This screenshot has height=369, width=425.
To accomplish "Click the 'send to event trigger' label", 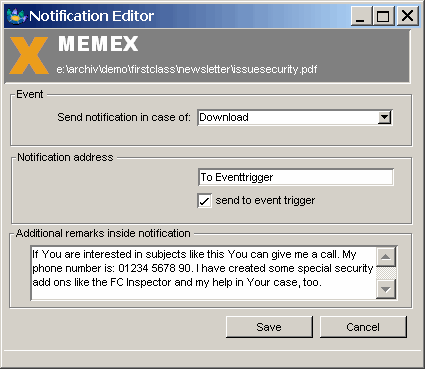I will point(265,200).
